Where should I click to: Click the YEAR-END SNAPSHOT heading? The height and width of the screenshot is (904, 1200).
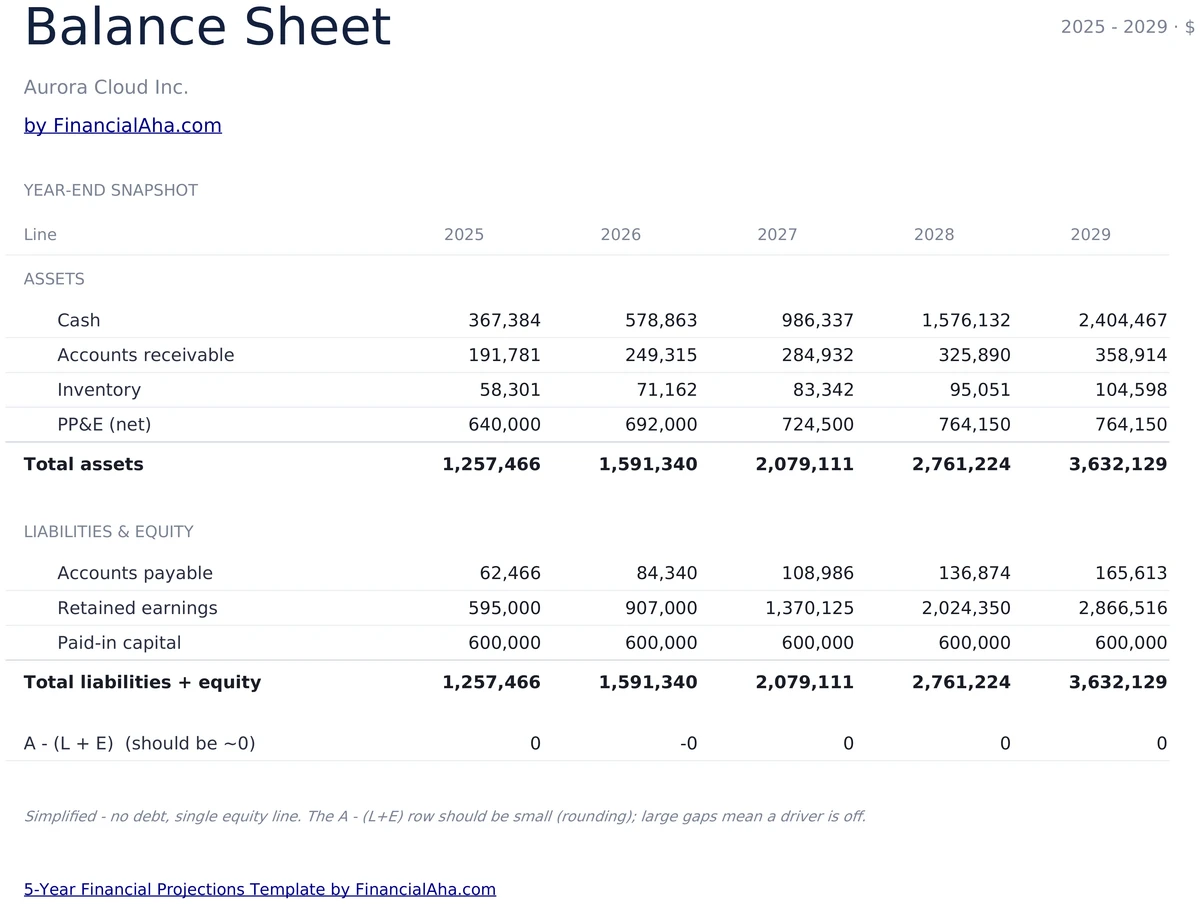point(111,190)
